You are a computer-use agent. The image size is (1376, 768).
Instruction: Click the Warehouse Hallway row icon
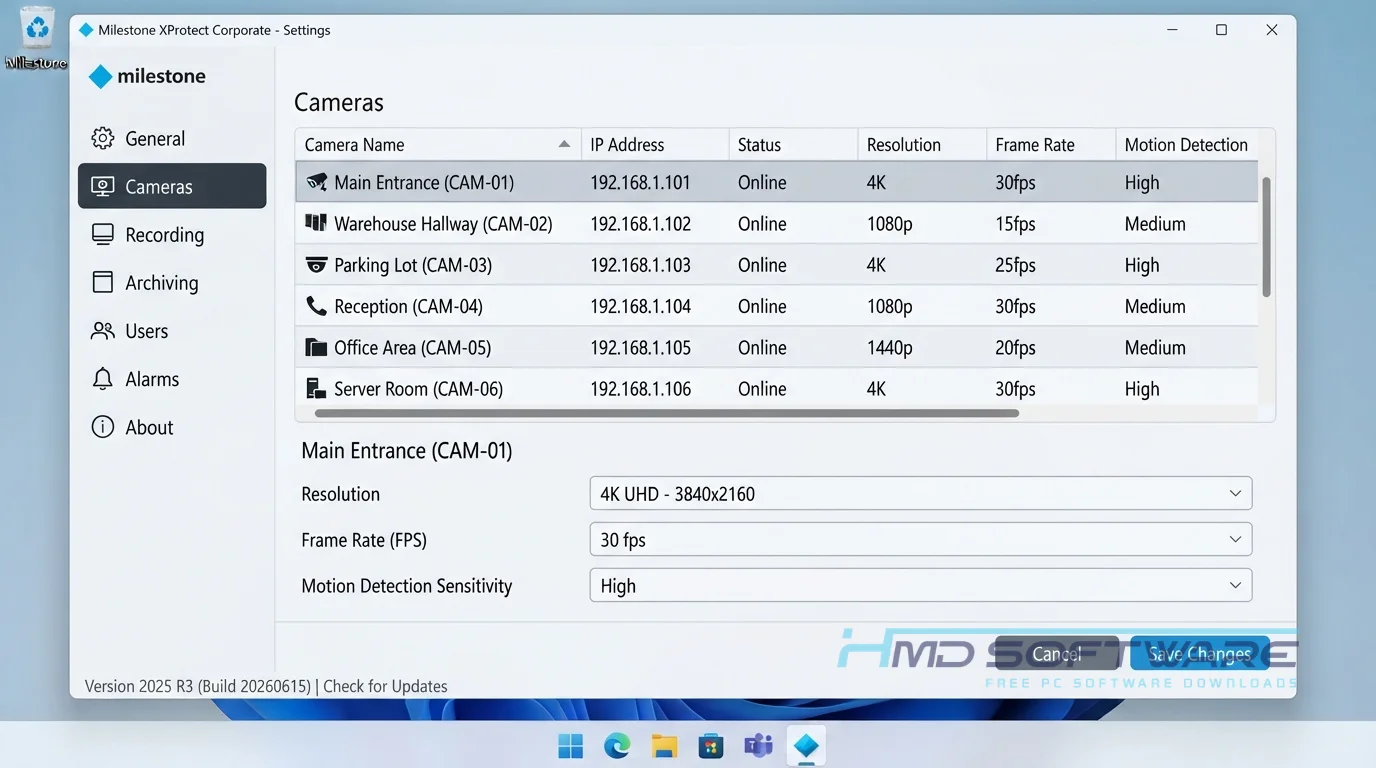(x=316, y=223)
